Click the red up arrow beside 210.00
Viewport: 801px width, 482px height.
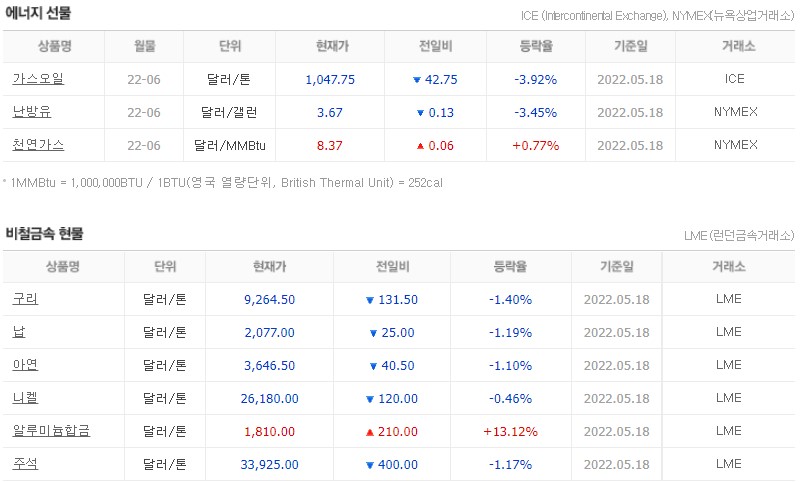pyautogui.click(x=370, y=432)
